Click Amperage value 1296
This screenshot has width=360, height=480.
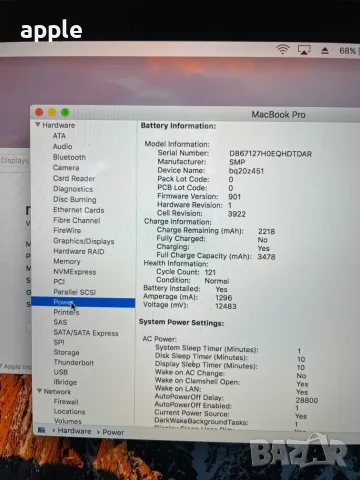coord(224,298)
